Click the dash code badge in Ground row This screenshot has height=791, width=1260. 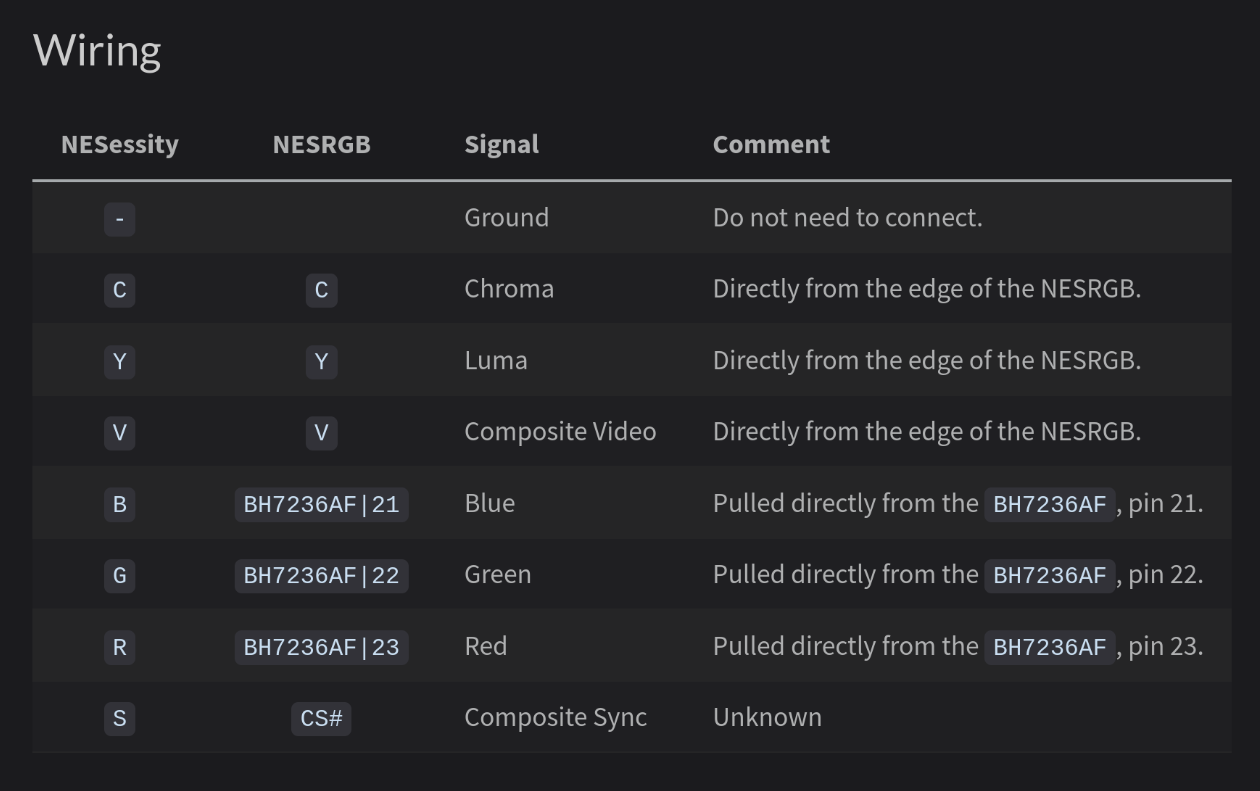click(x=119, y=218)
